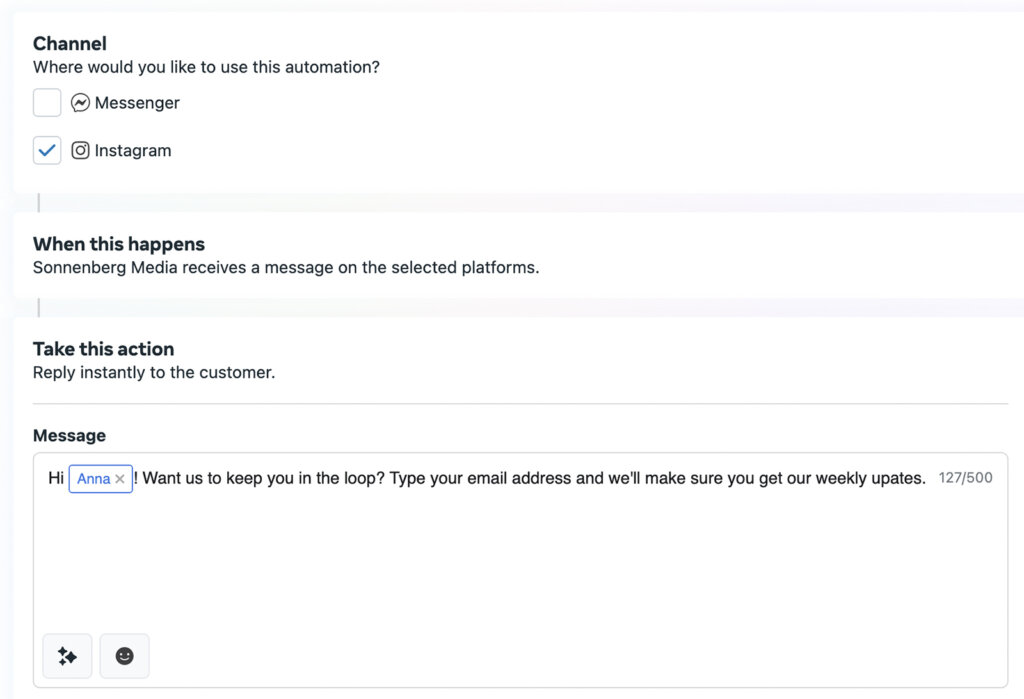Click the Message field label
1024x699 pixels.
point(69,436)
